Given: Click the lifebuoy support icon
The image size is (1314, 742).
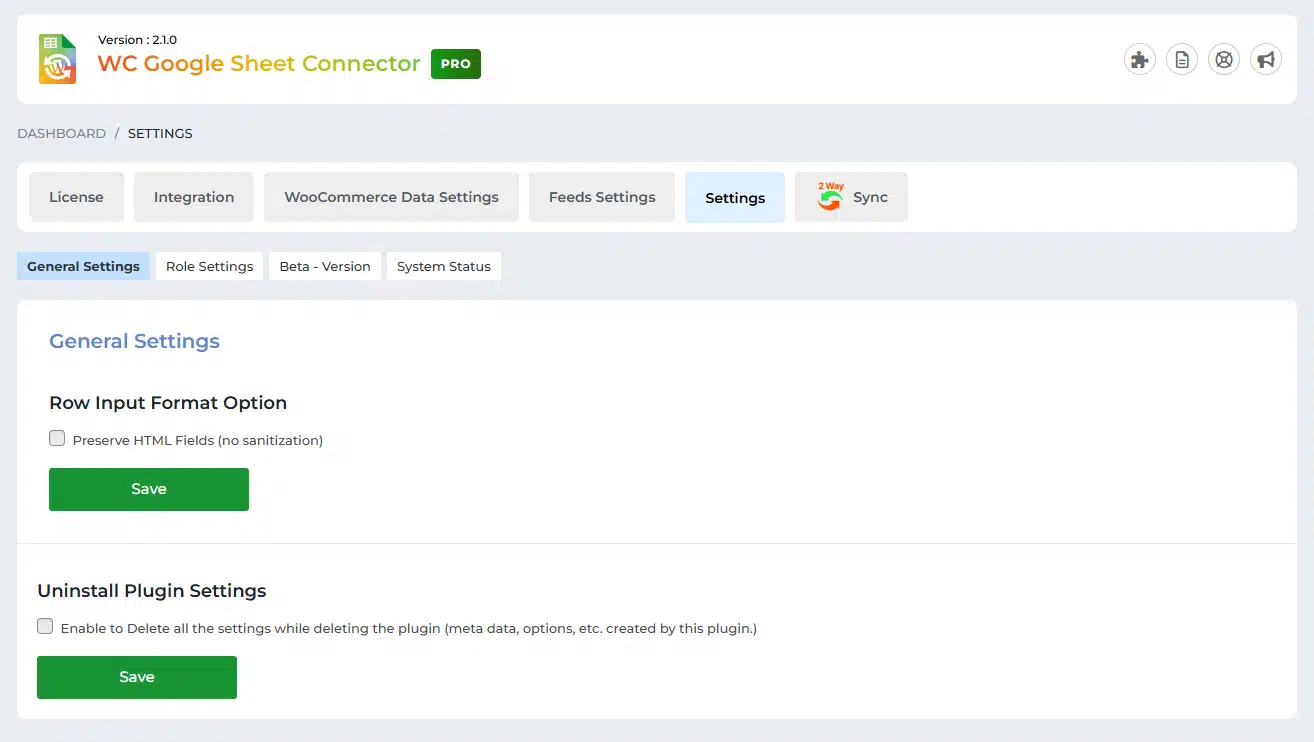Looking at the screenshot, I should tap(1223, 60).
